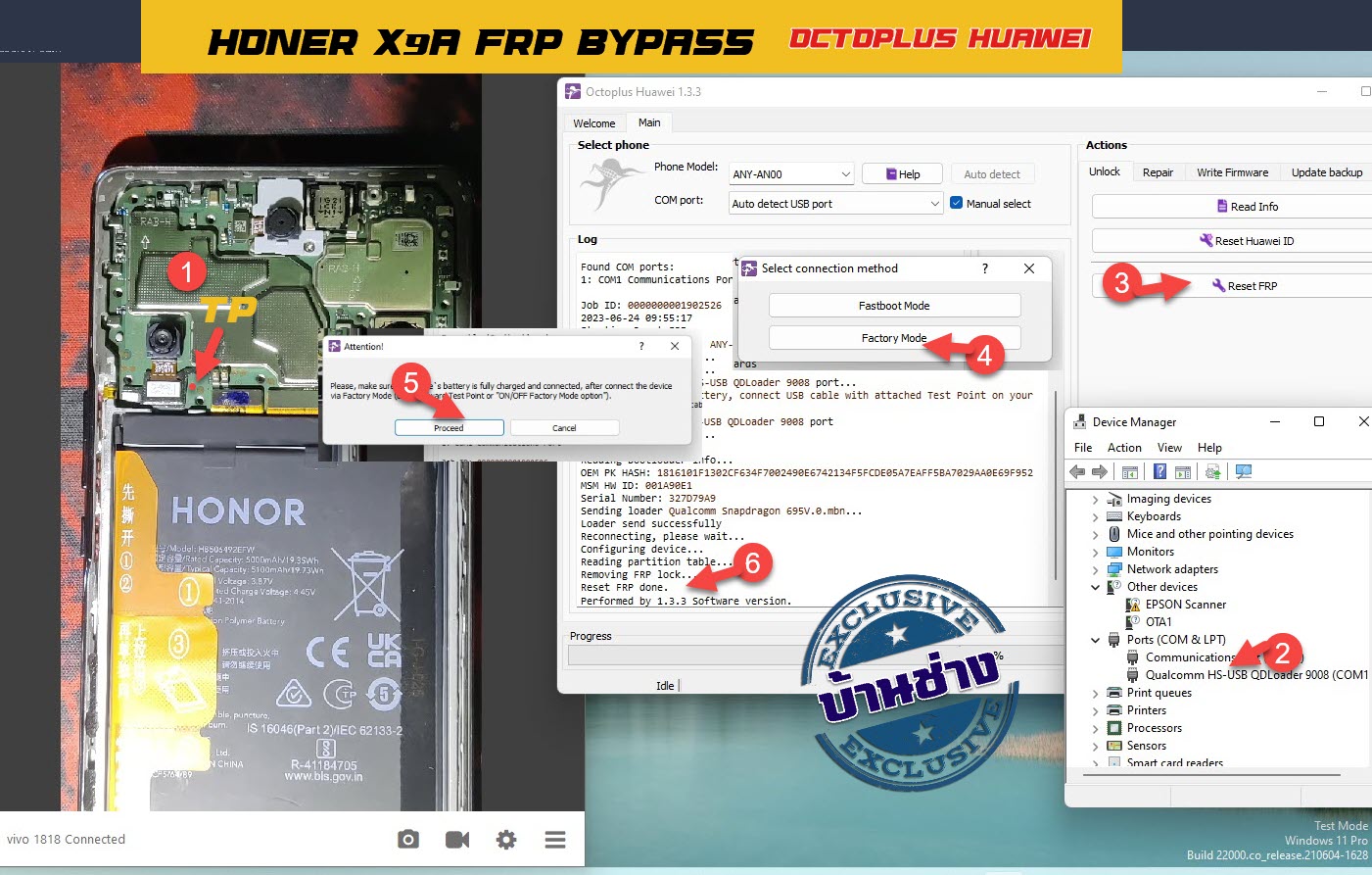Open the Write Firmware tab
This screenshot has width=1372, height=875.
point(1232,172)
